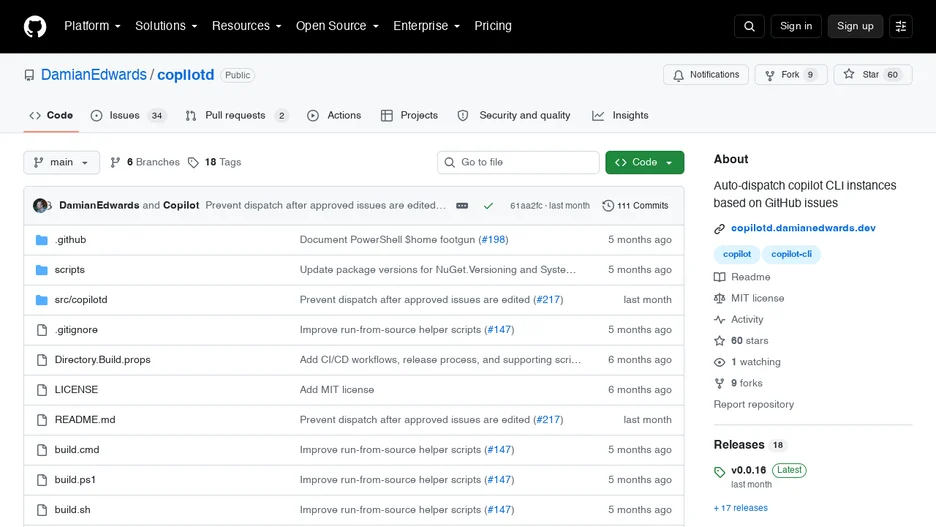936x527 pixels.
Task: Click the Notifications bell icon
Action: tap(678, 75)
